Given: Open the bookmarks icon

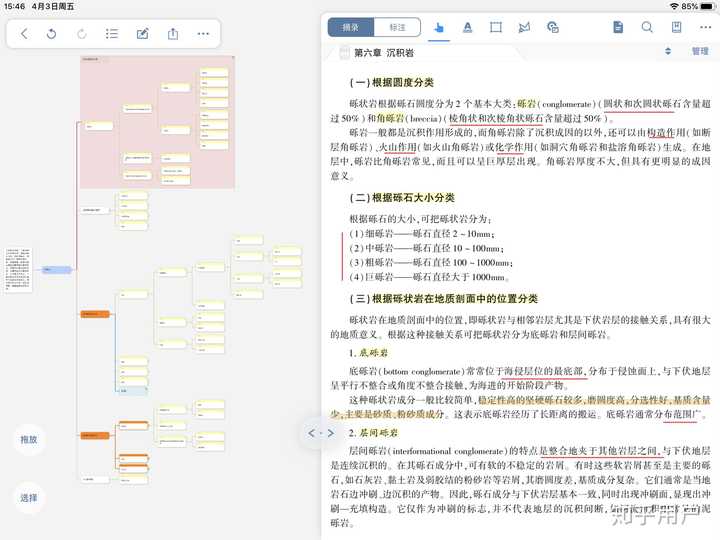Looking at the screenshot, I should pyautogui.click(x=676, y=28).
